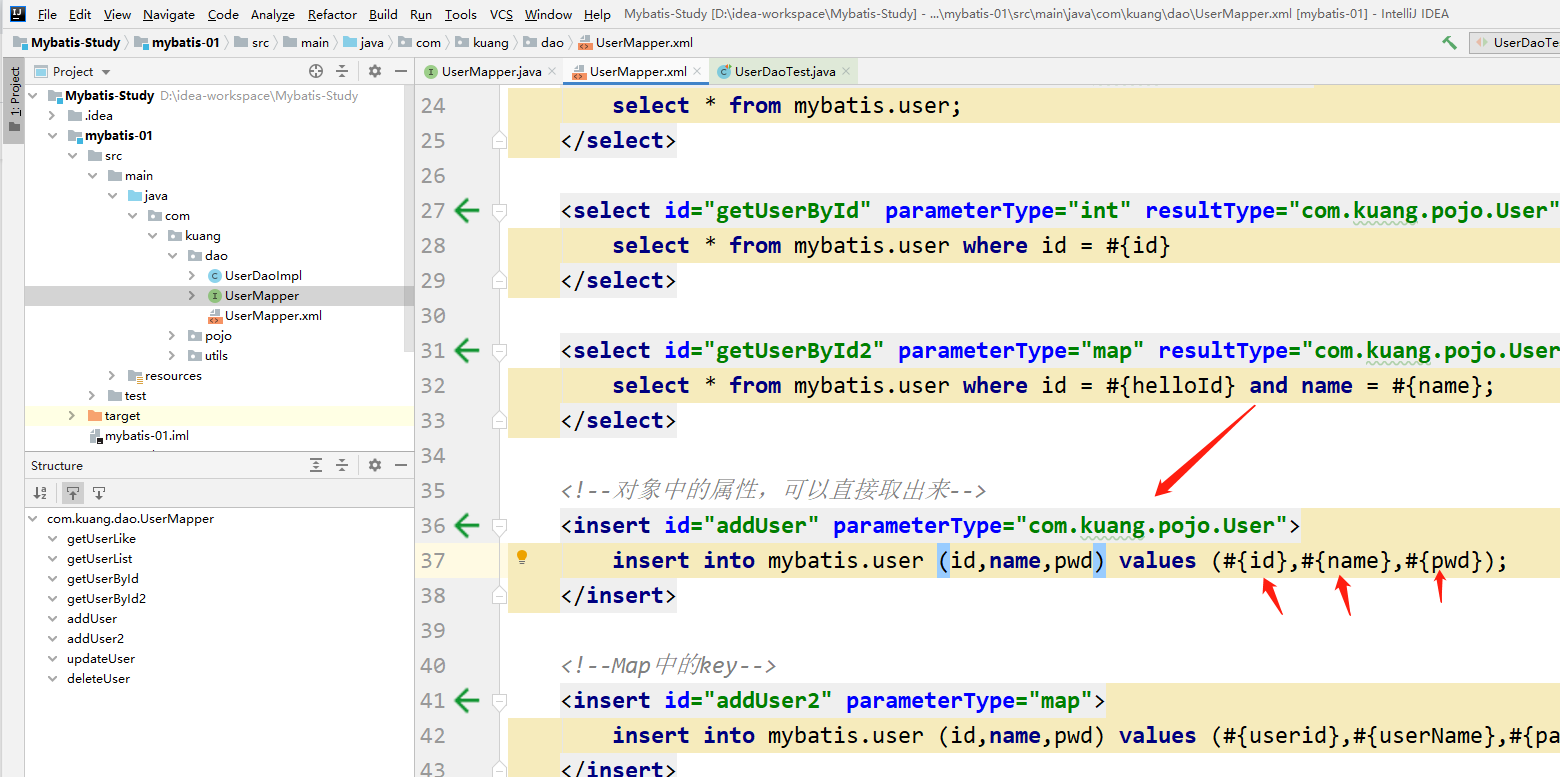Click line number 37 in the editor gutter
The height and width of the screenshot is (777, 1560).
[433, 560]
